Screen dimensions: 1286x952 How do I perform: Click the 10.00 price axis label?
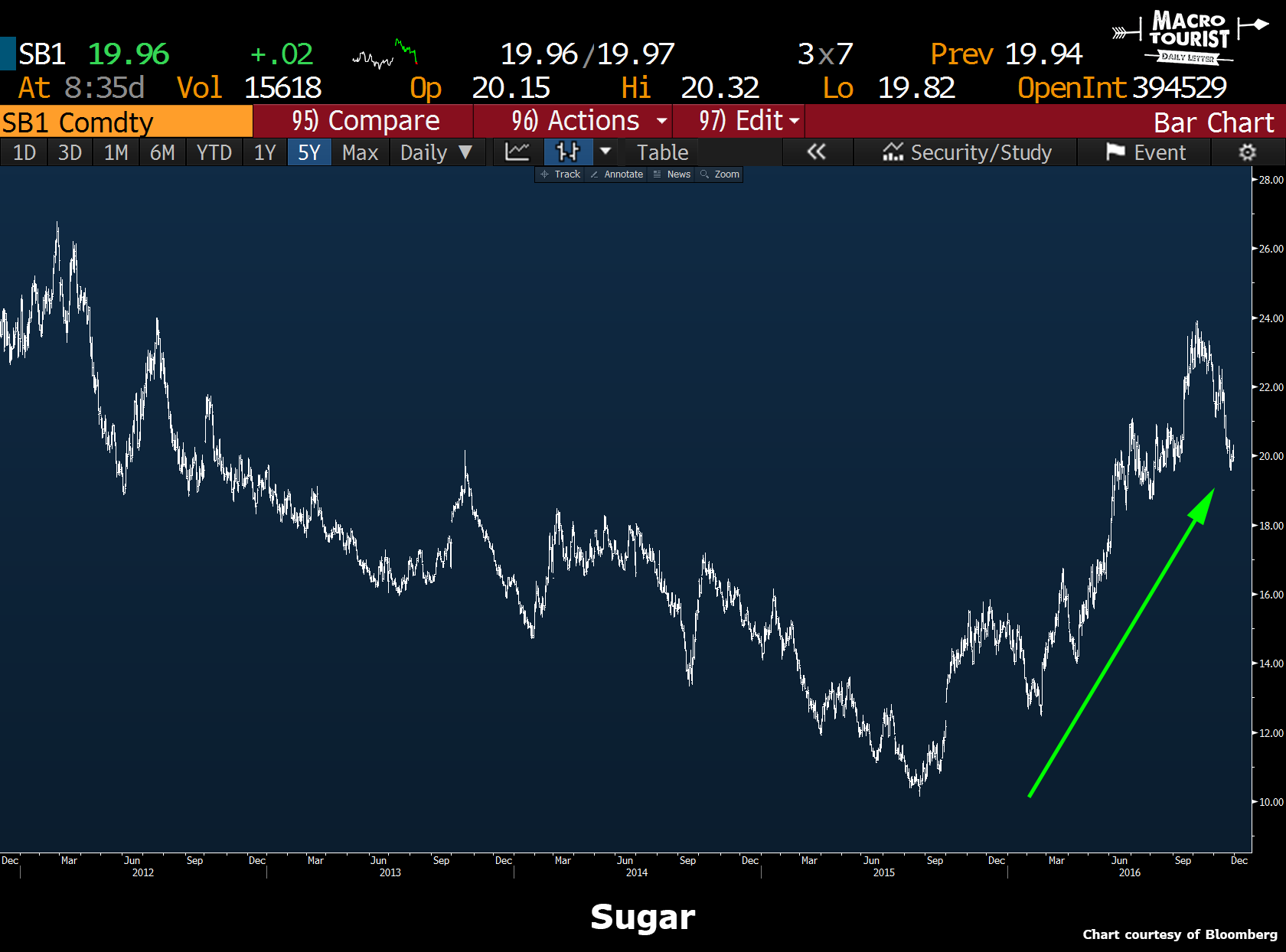pyautogui.click(x=1271, y=802)
